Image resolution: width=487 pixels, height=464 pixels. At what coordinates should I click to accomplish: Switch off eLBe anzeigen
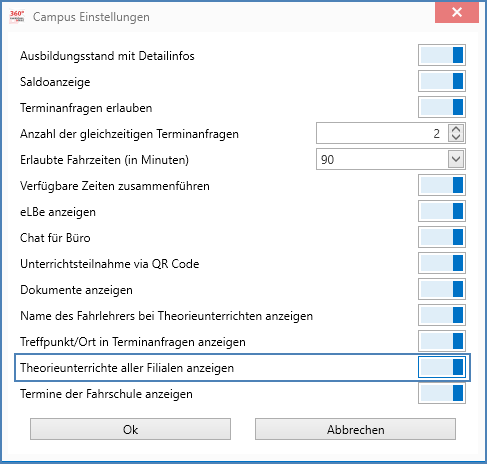442,211
